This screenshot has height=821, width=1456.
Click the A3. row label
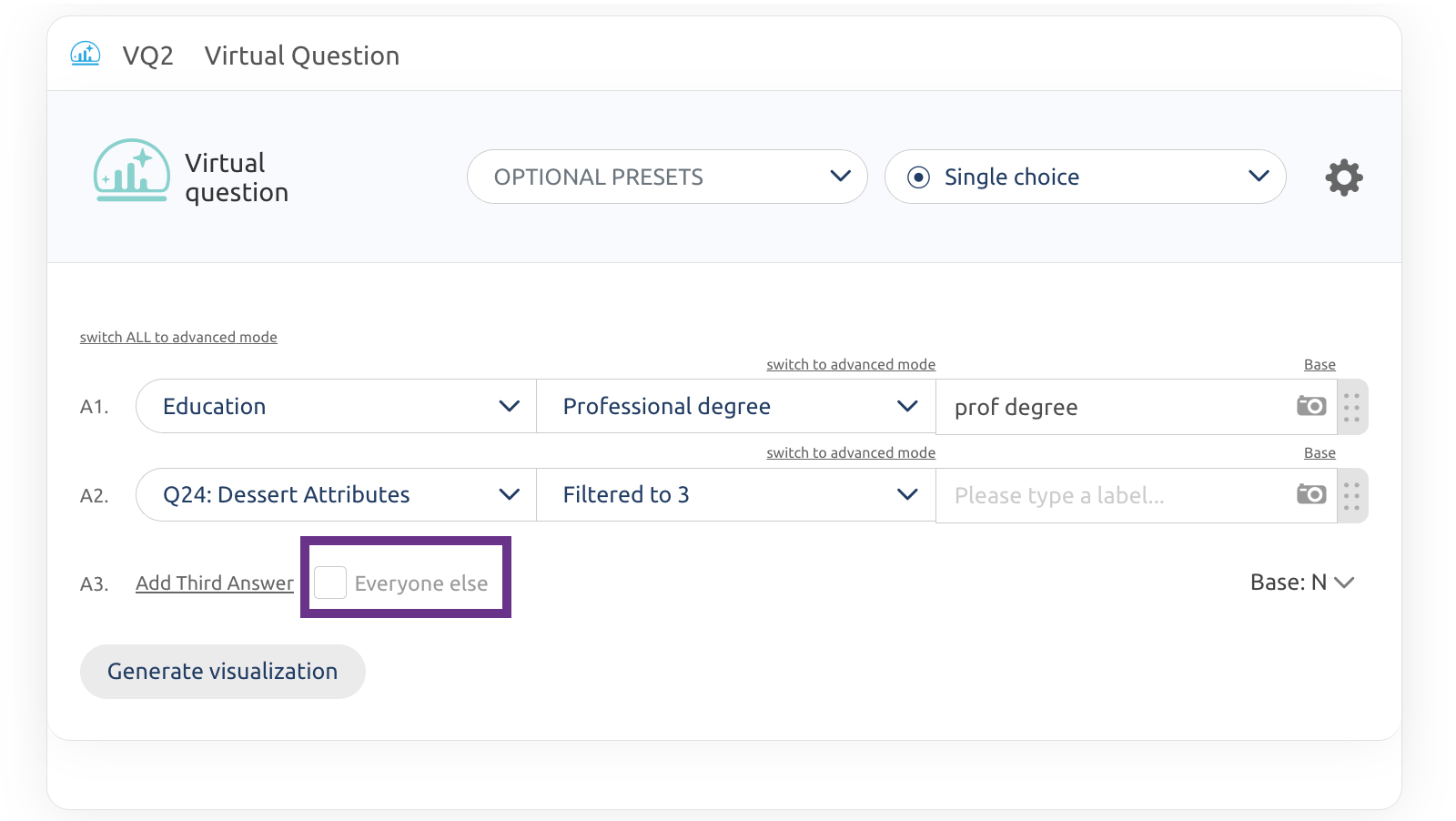point(95,584)
